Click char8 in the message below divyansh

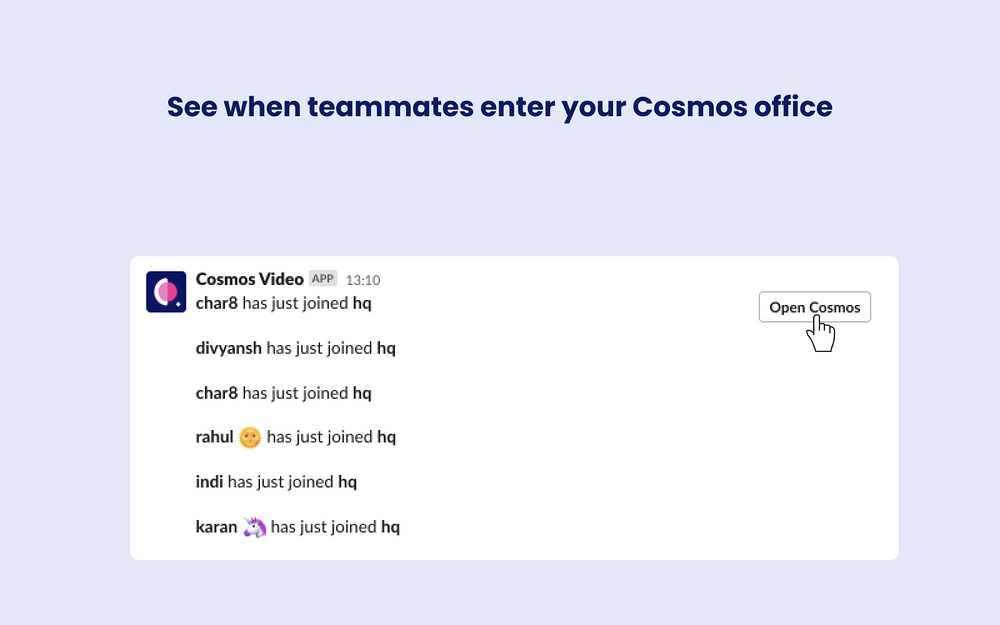tap(216, 393)
